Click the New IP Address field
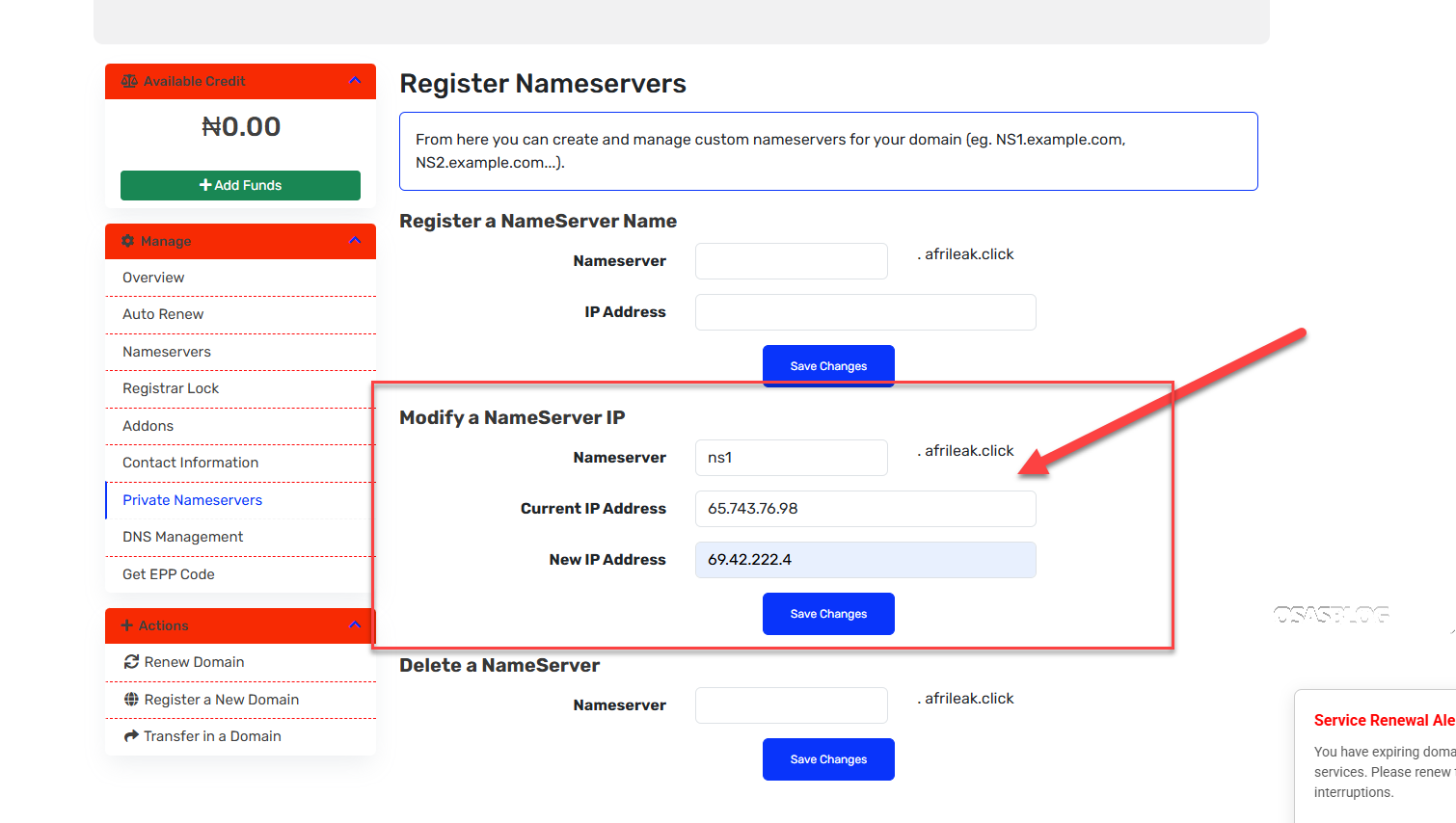 (x=865, y=560)
